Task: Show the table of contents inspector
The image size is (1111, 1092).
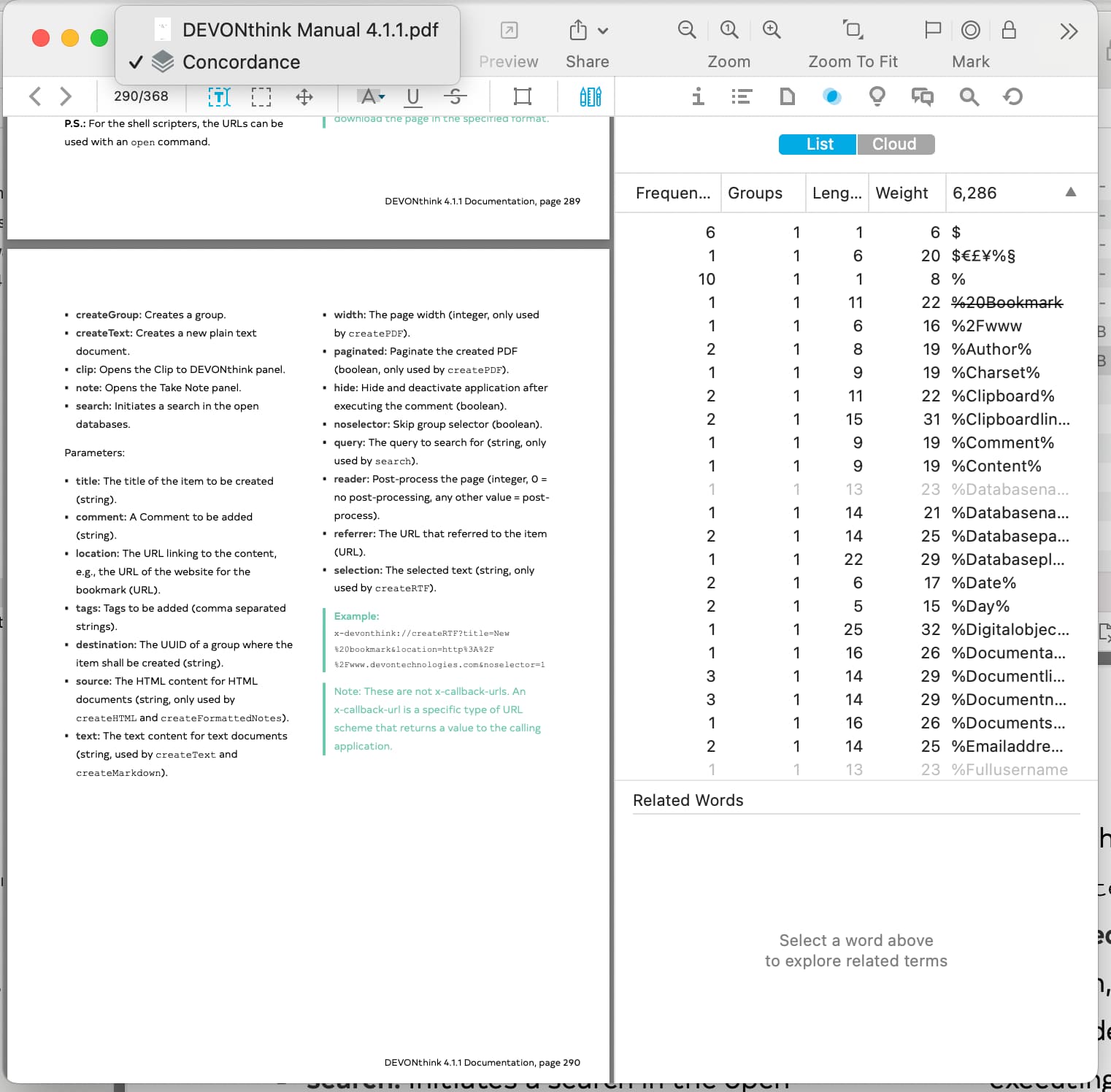Action: [742, 96]
